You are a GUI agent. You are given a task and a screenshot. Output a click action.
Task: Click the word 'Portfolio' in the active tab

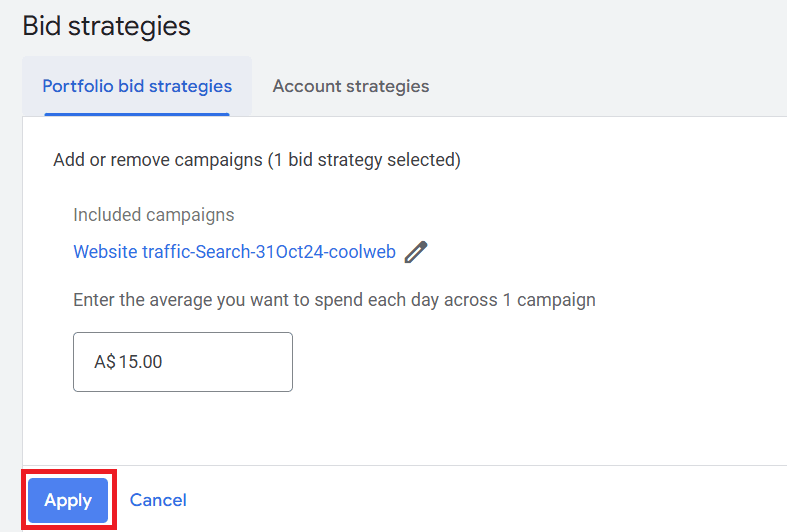tap(77, 86)
